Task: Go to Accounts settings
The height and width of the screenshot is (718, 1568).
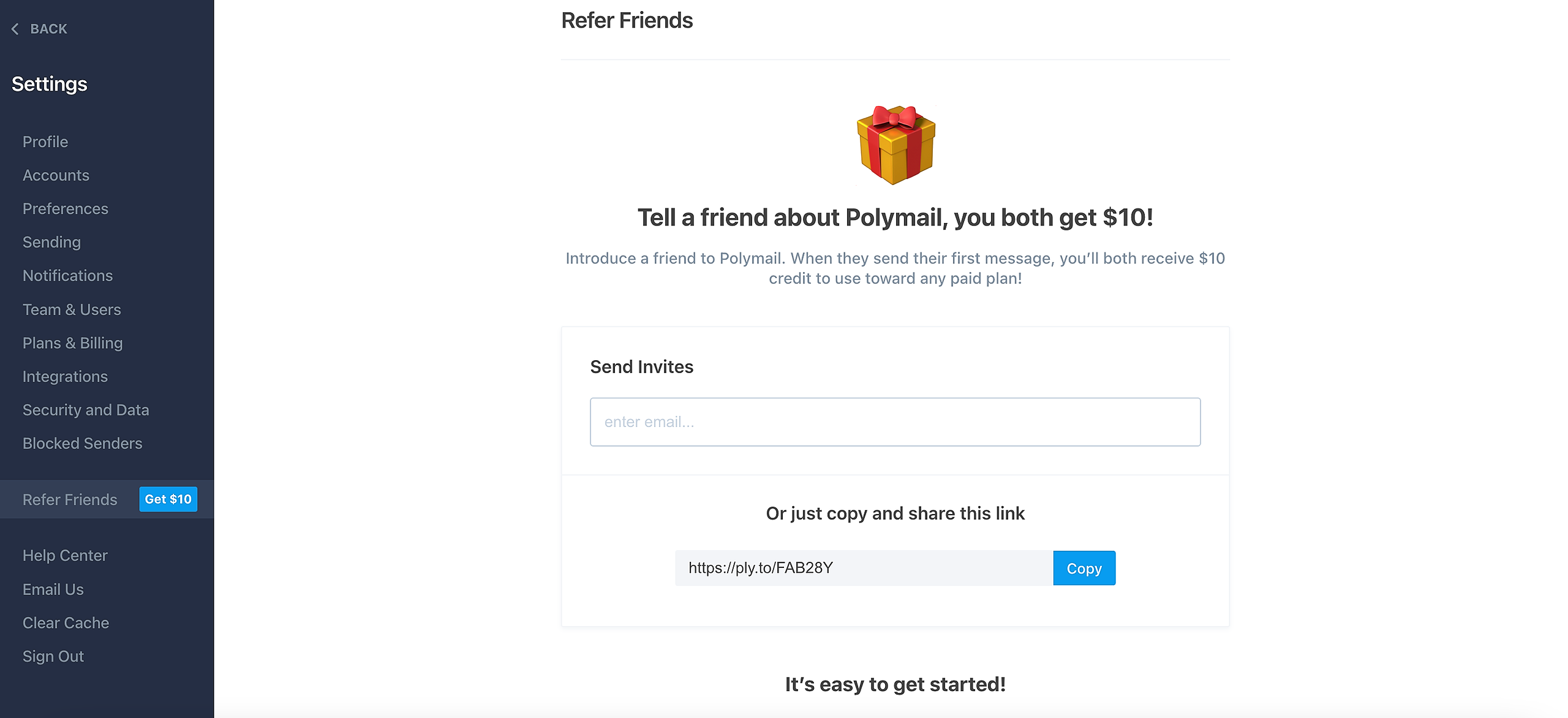Action: coord(56,175)
